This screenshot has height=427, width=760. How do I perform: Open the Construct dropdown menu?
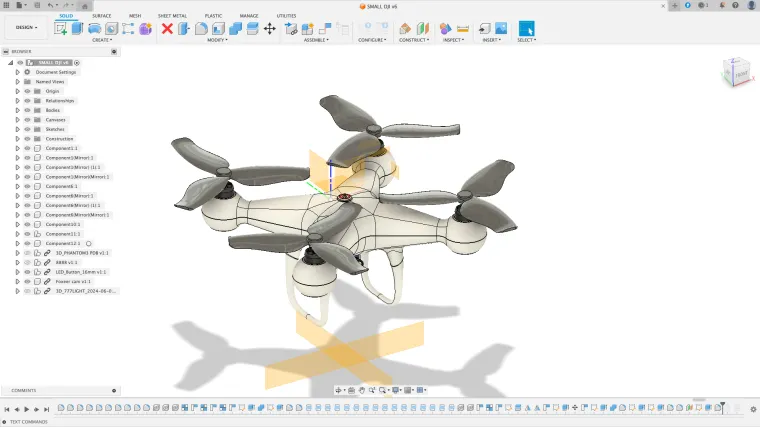click(x=413, y=41)
